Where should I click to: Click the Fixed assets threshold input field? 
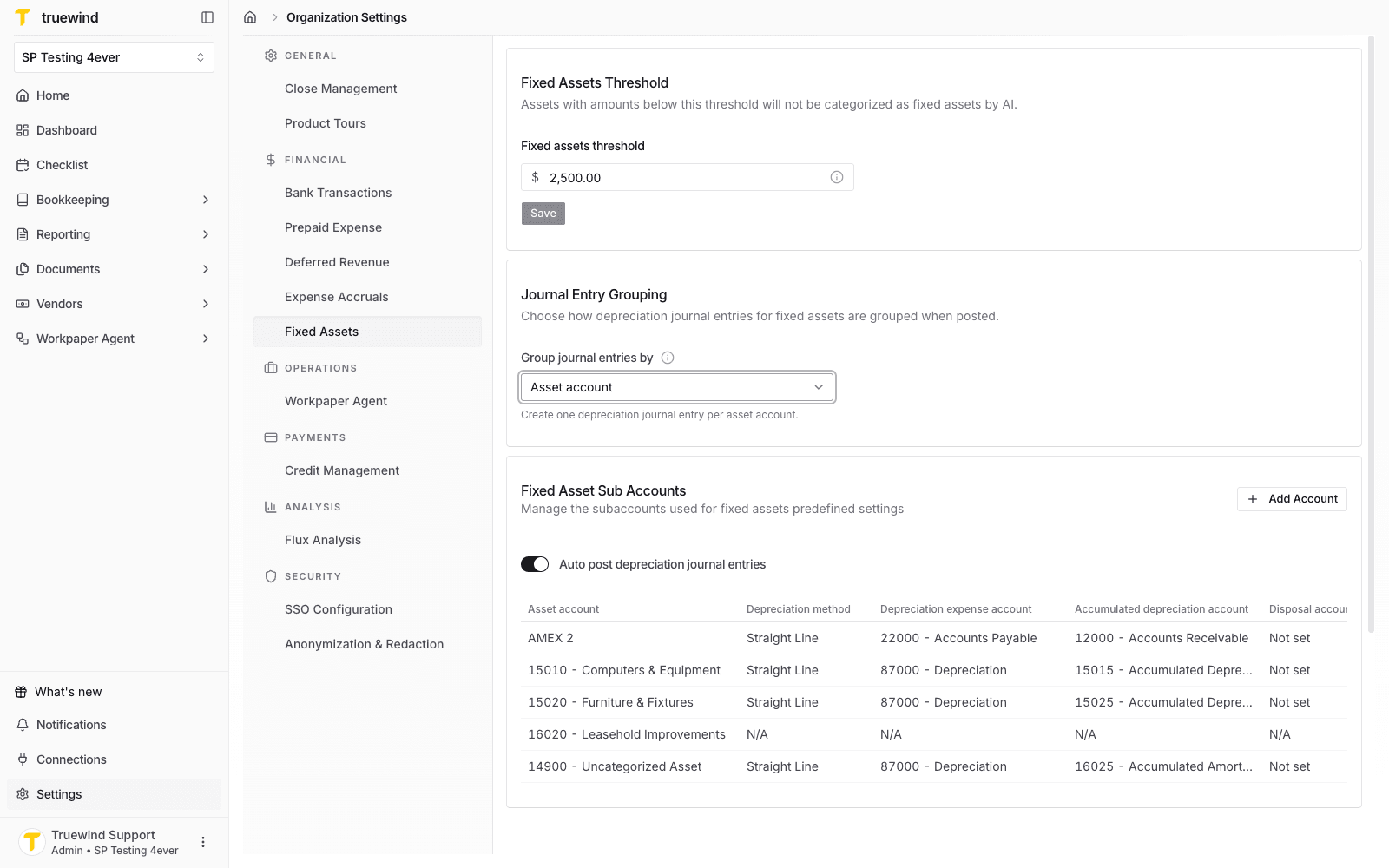(688, 177)
